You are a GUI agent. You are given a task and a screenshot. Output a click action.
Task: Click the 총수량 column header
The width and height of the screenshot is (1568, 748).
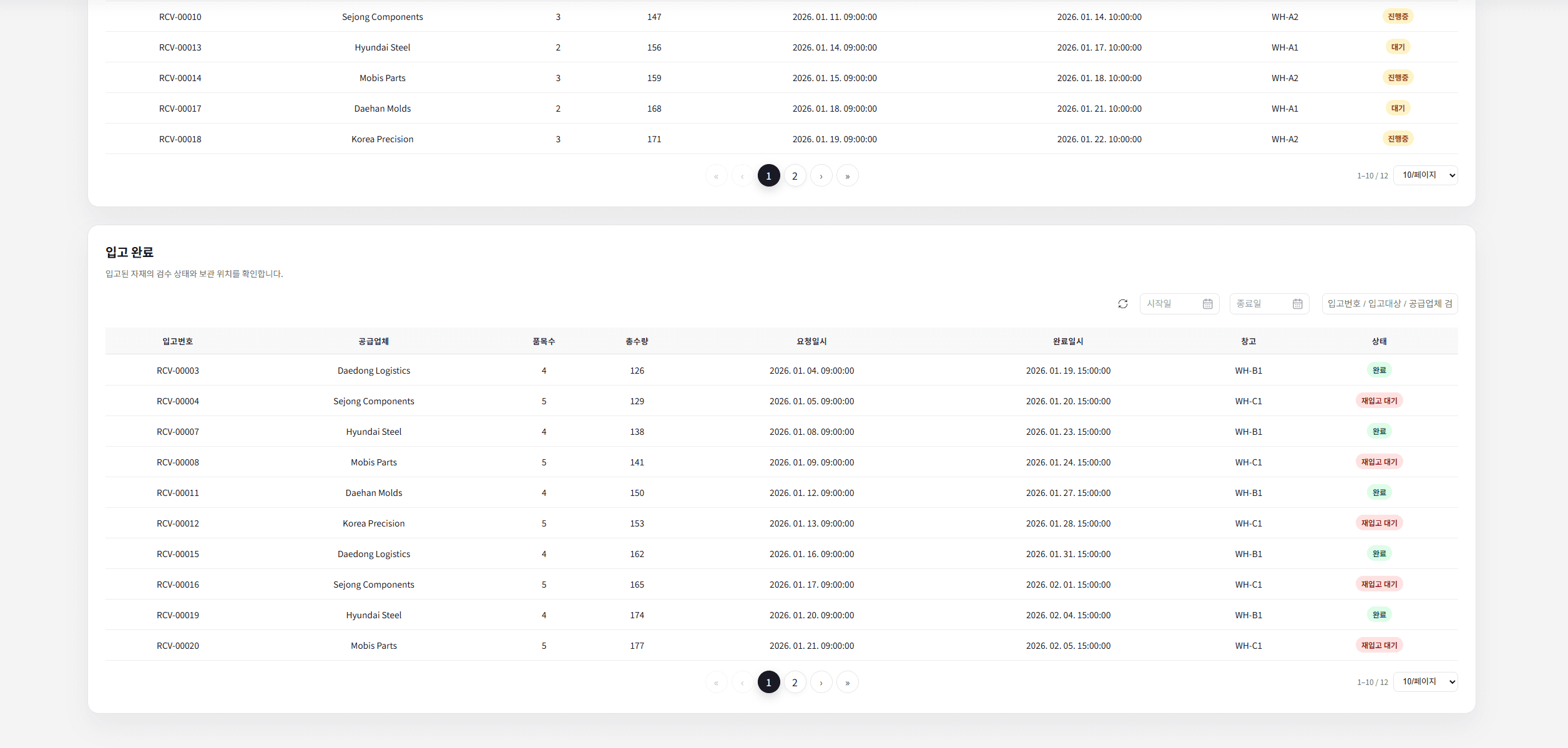pos(637,341)
